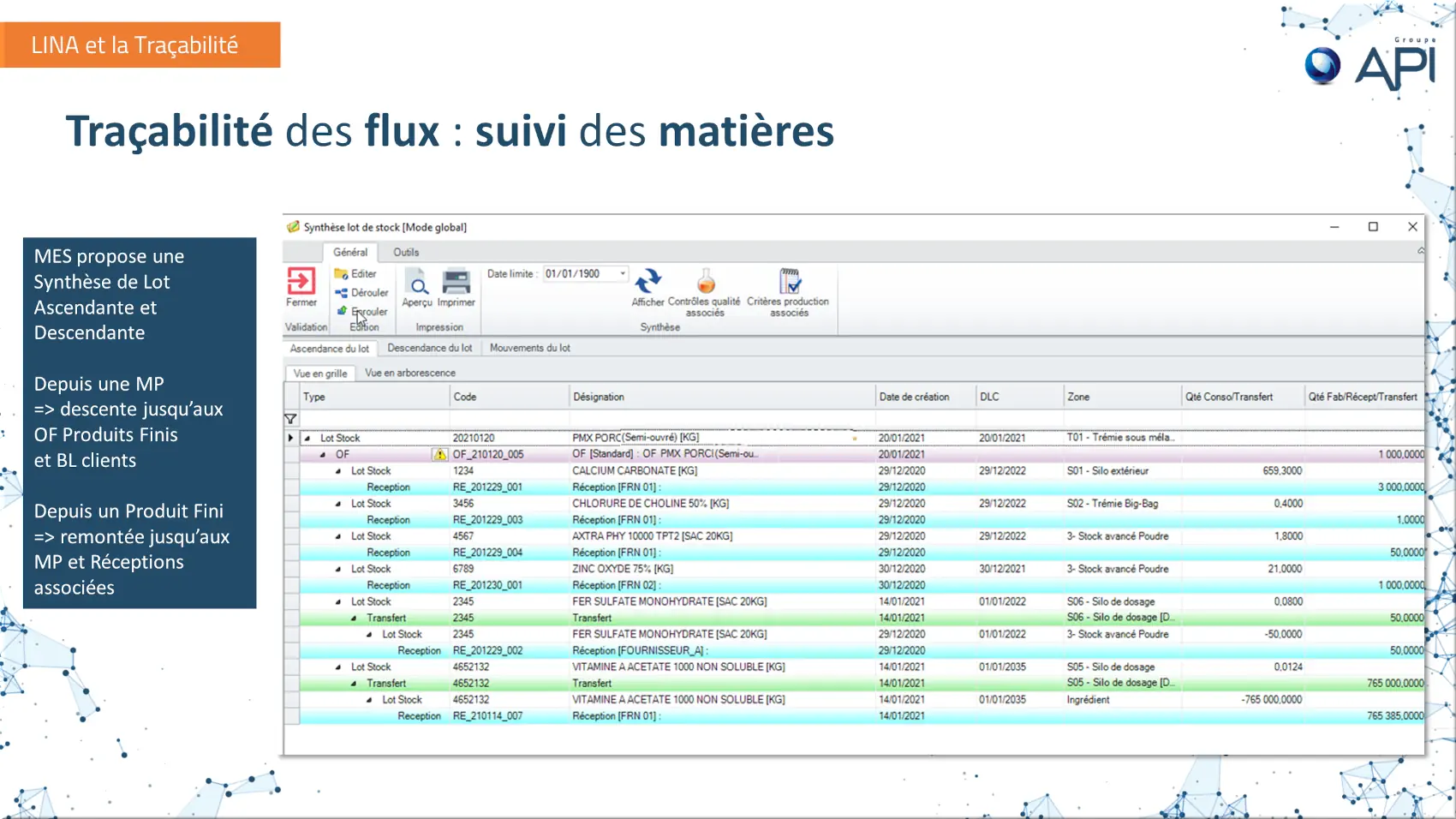Switch to the Outils ribbon tab
Viewport: 1456px width, 819px height.
pyautogui.click(x=406, y=253)
